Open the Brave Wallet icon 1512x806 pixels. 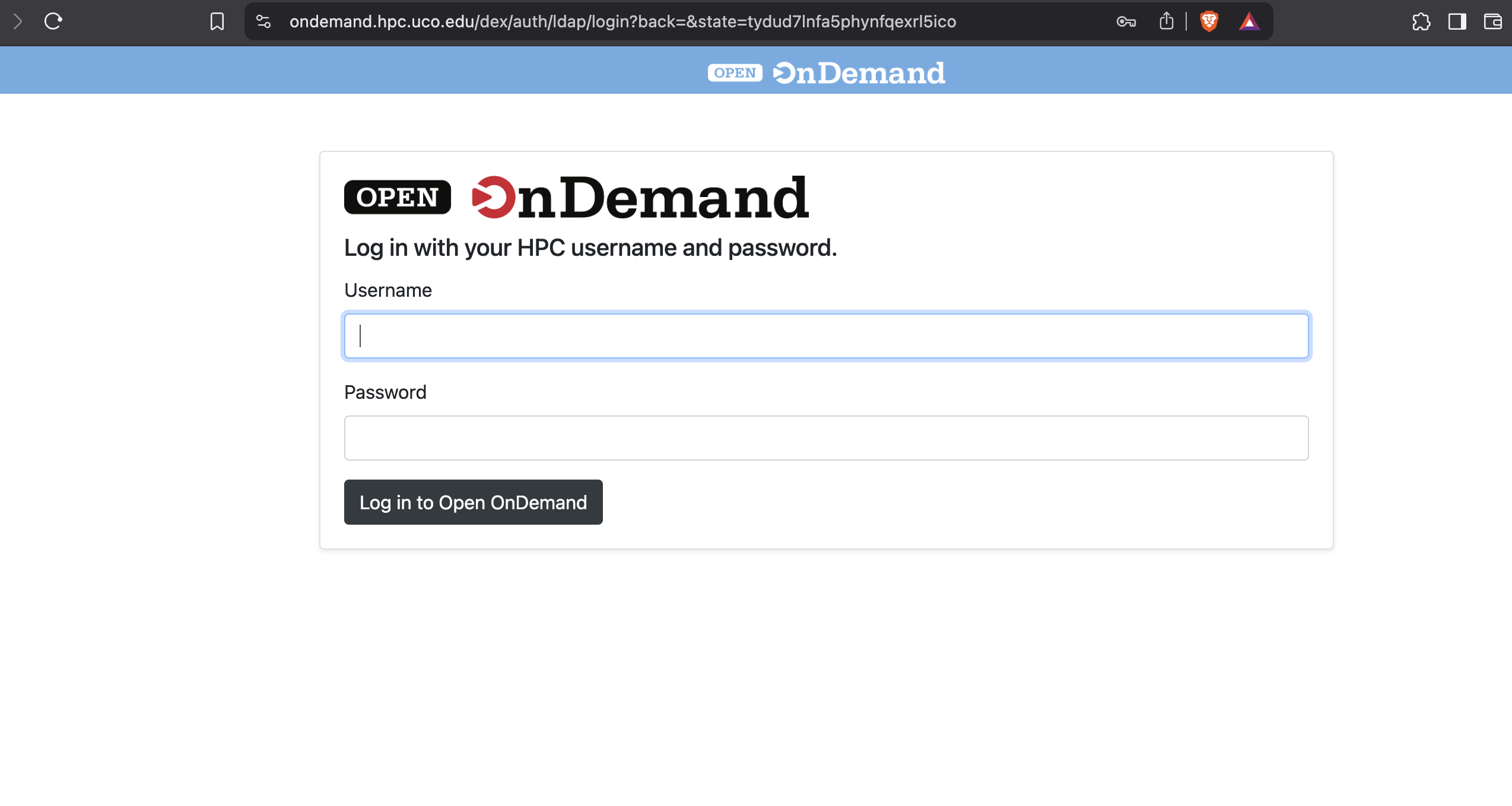(x=1492, y=22)
